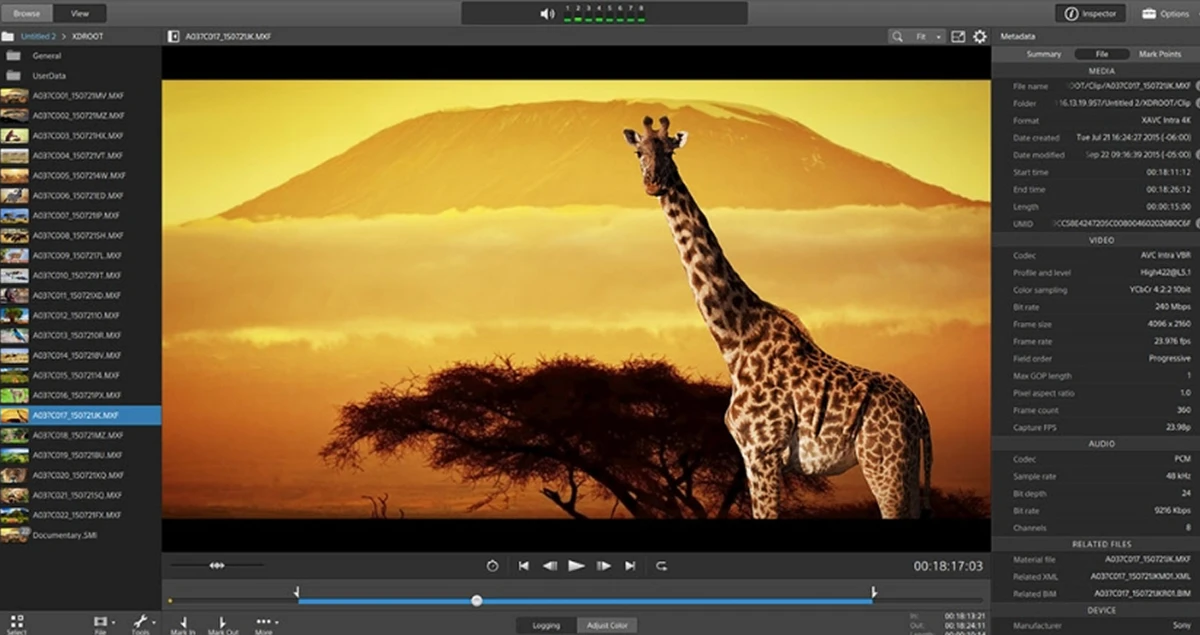Viewport: 1200px width, 635px height.
Task: Mute audio with the speaker icon
Action: (x=547, y=14)
